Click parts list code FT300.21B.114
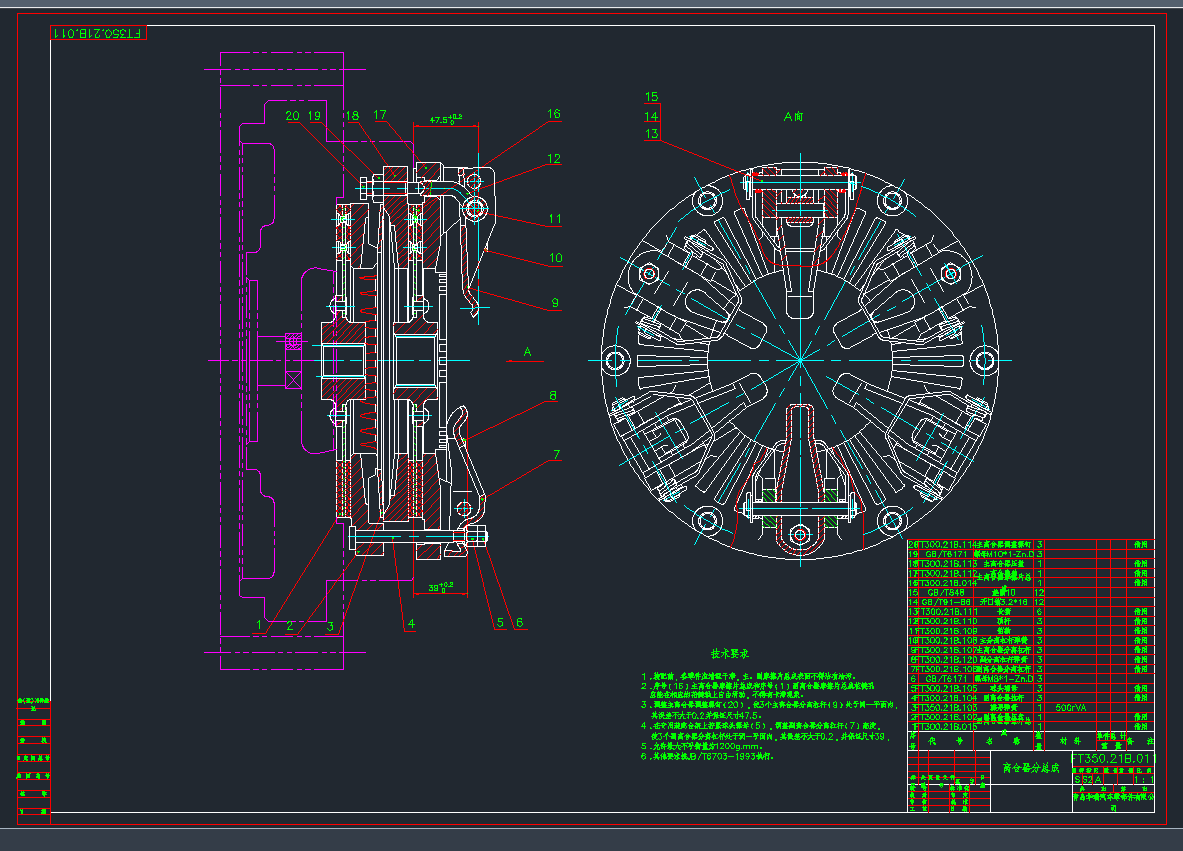 point(946,544)
